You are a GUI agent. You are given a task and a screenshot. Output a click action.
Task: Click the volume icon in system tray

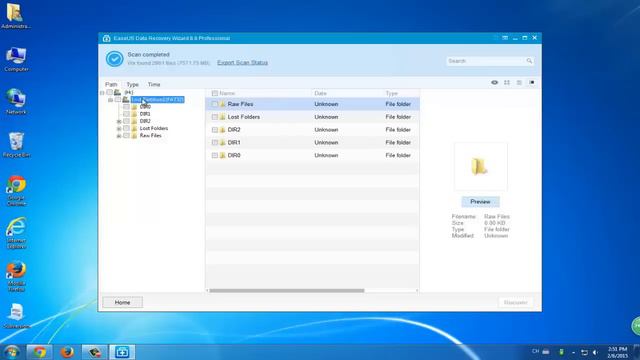[595, 352]
